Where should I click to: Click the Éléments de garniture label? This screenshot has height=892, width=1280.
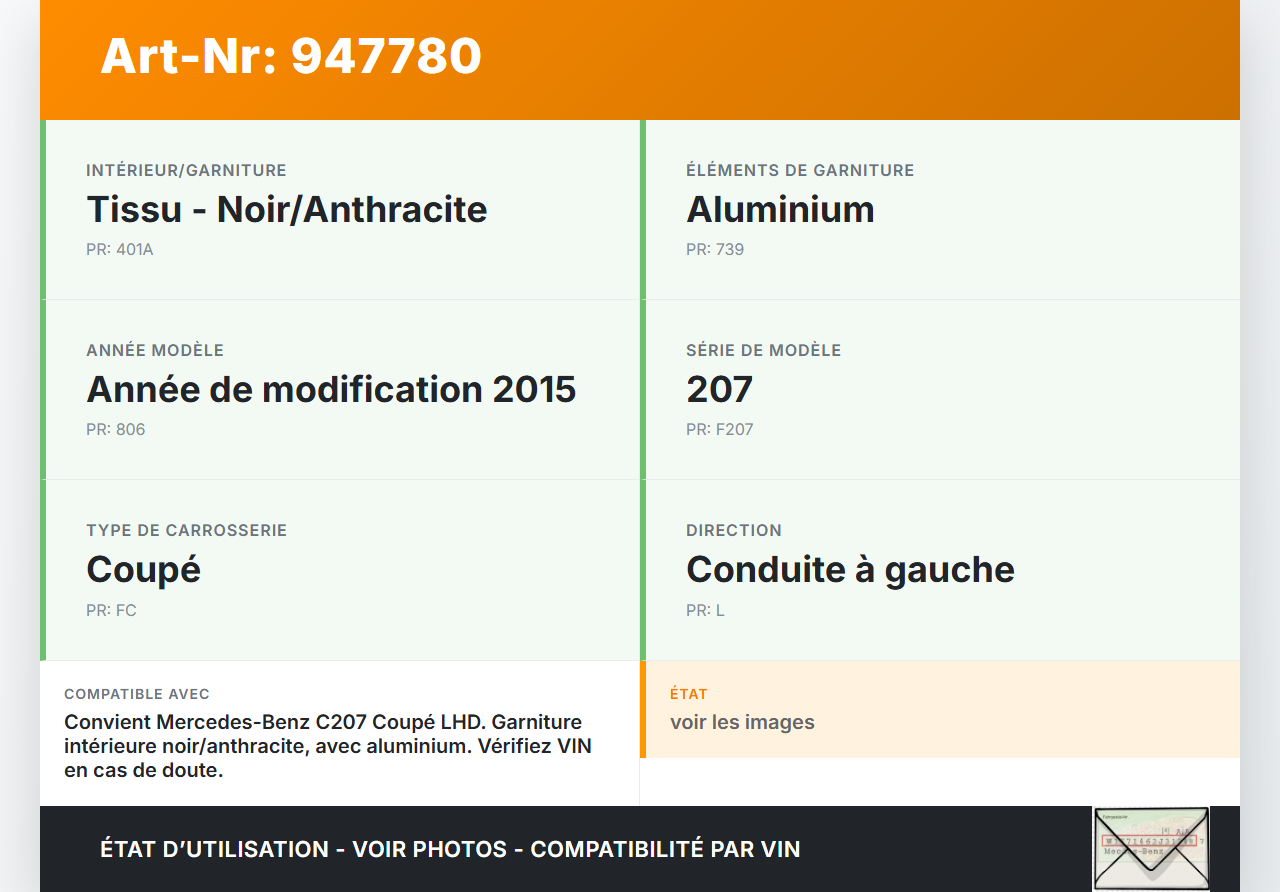[x=800, y=170]
